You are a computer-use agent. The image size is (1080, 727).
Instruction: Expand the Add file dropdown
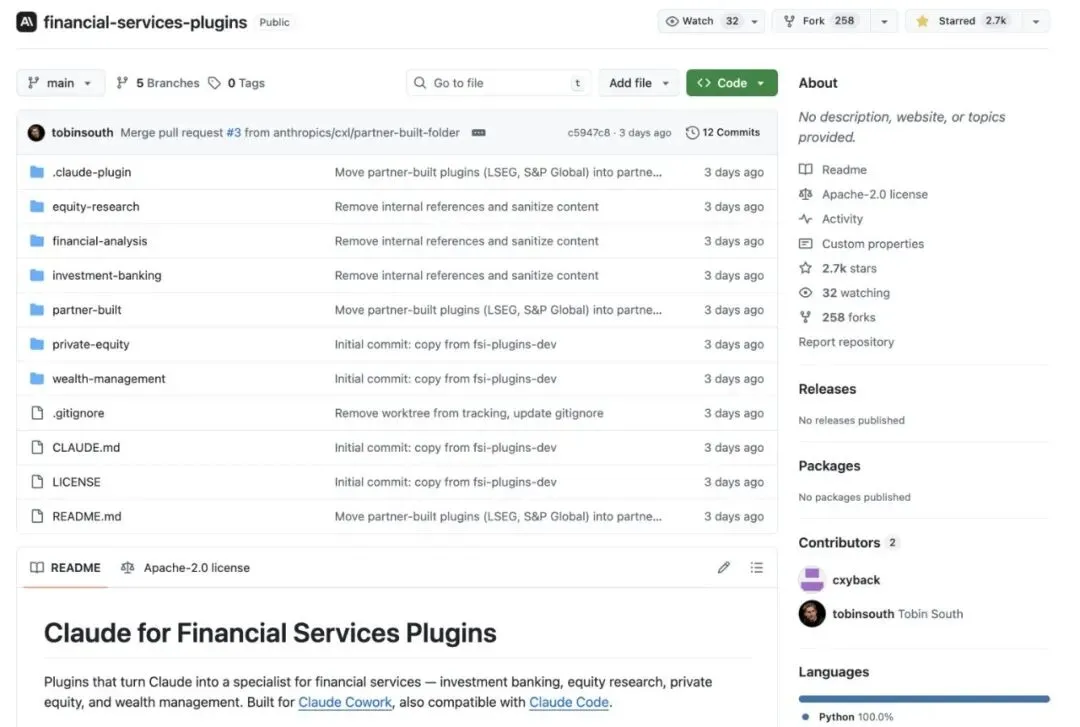coord(640,83)
